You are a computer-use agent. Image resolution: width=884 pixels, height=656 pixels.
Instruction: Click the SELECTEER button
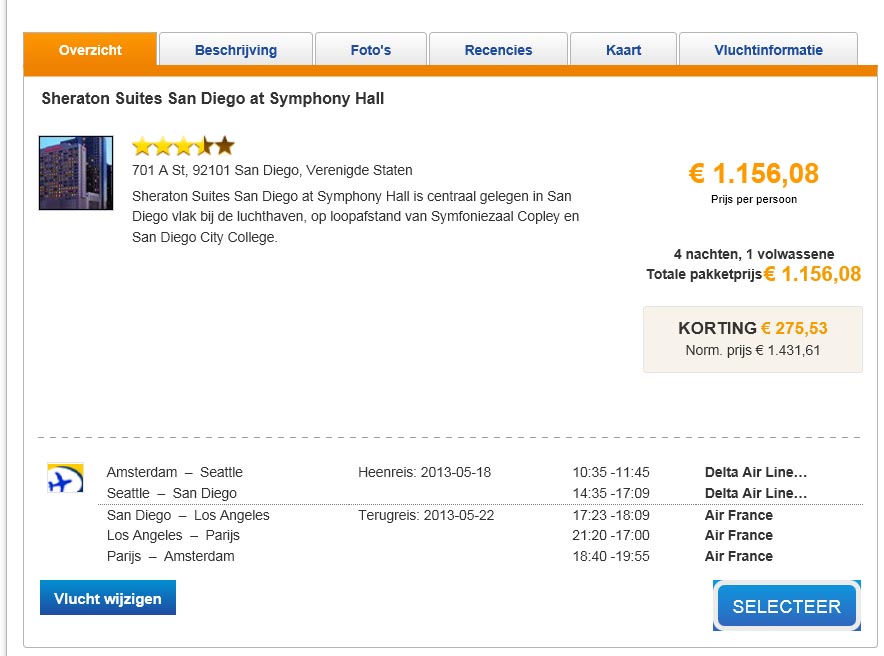(786, 606)
